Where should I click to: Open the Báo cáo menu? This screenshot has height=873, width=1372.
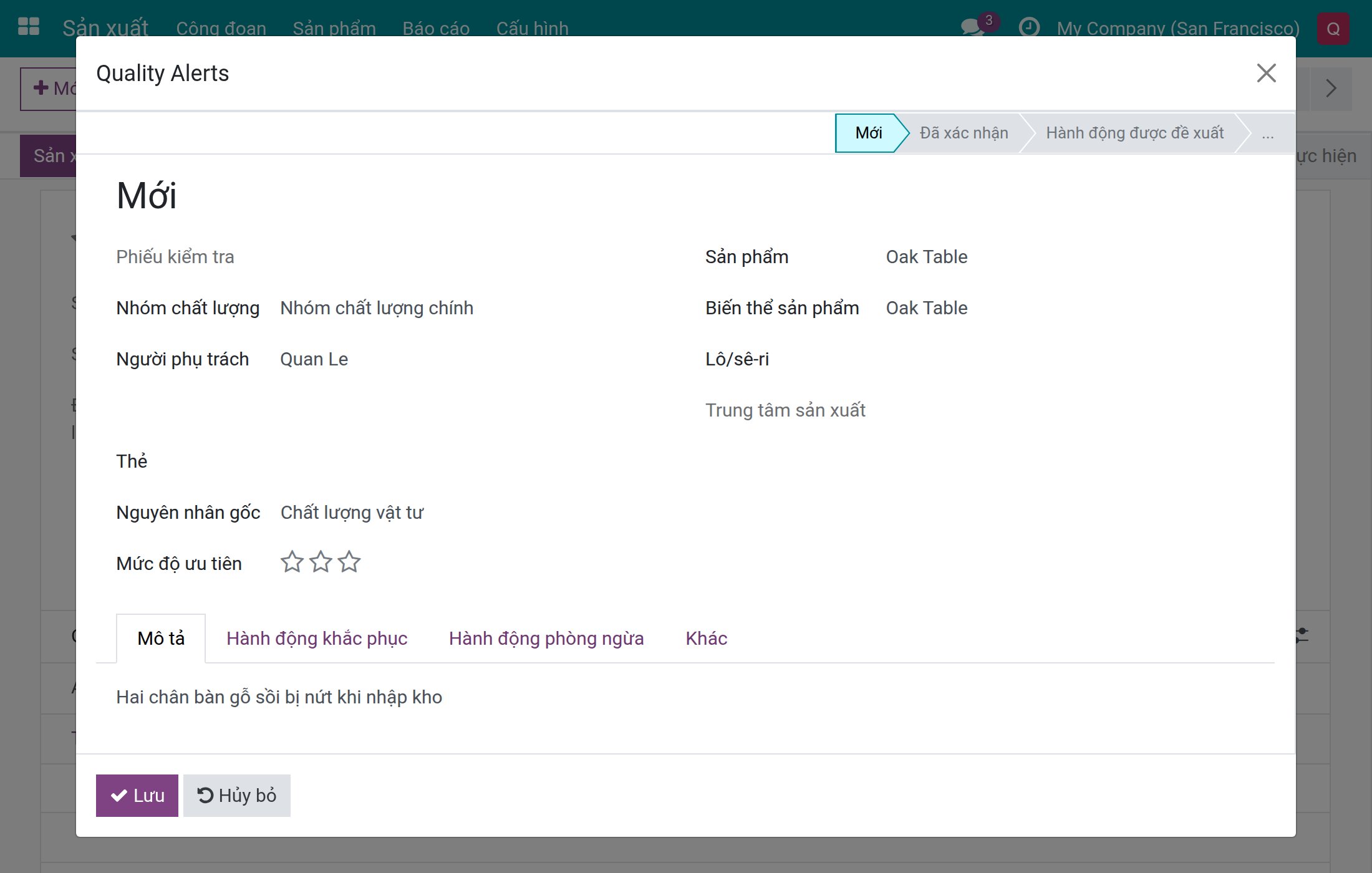[x=436, y=29]
